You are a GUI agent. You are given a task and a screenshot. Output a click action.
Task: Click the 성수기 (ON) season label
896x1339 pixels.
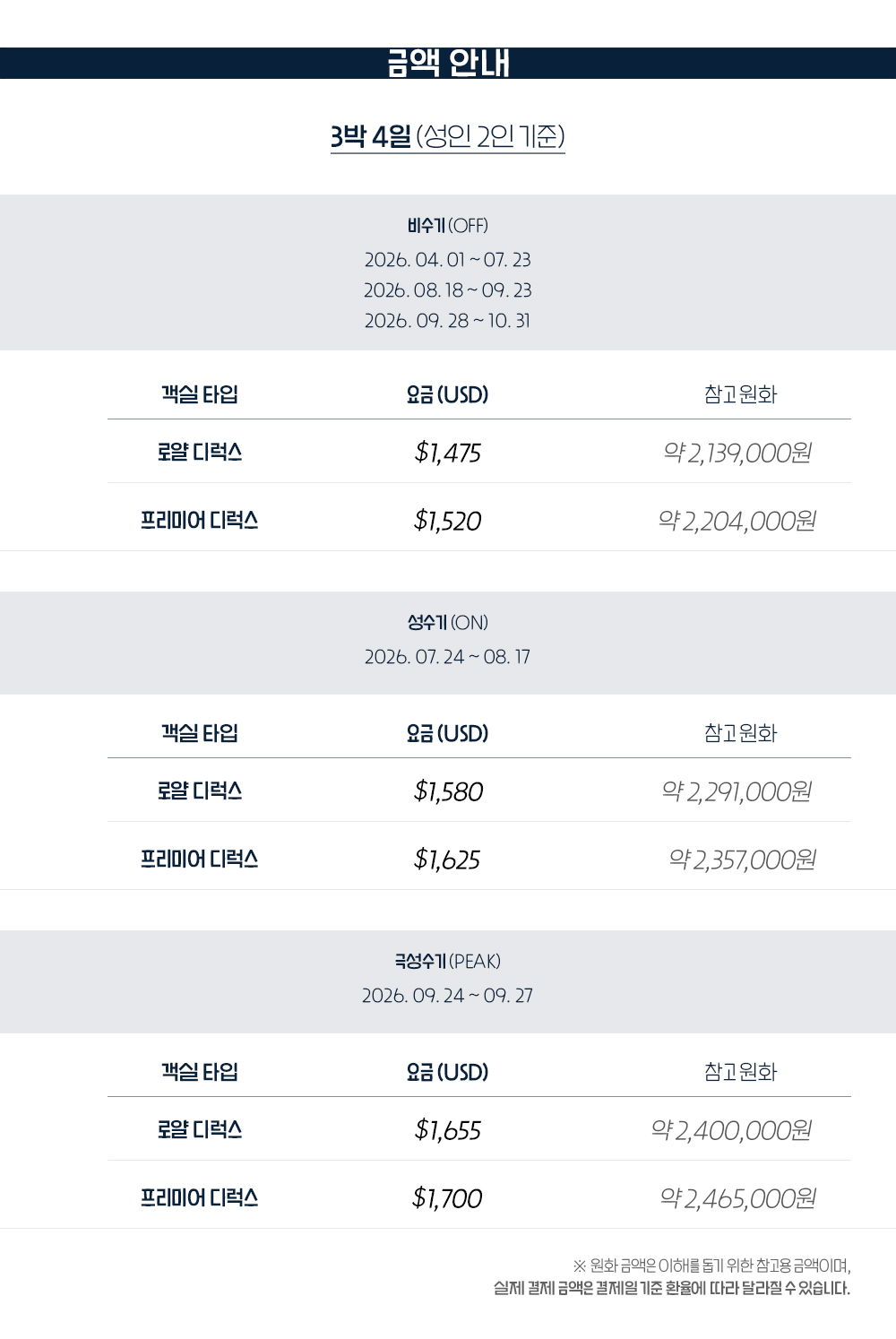(x=447, y=623)
